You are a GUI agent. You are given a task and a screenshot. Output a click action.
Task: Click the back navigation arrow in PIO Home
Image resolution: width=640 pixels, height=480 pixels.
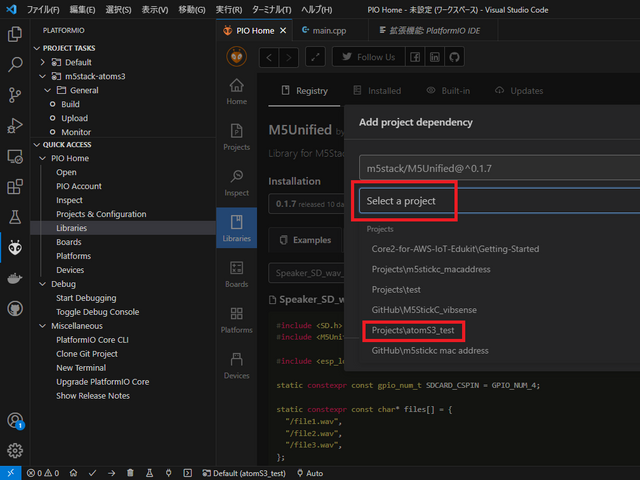coord(269,57)
